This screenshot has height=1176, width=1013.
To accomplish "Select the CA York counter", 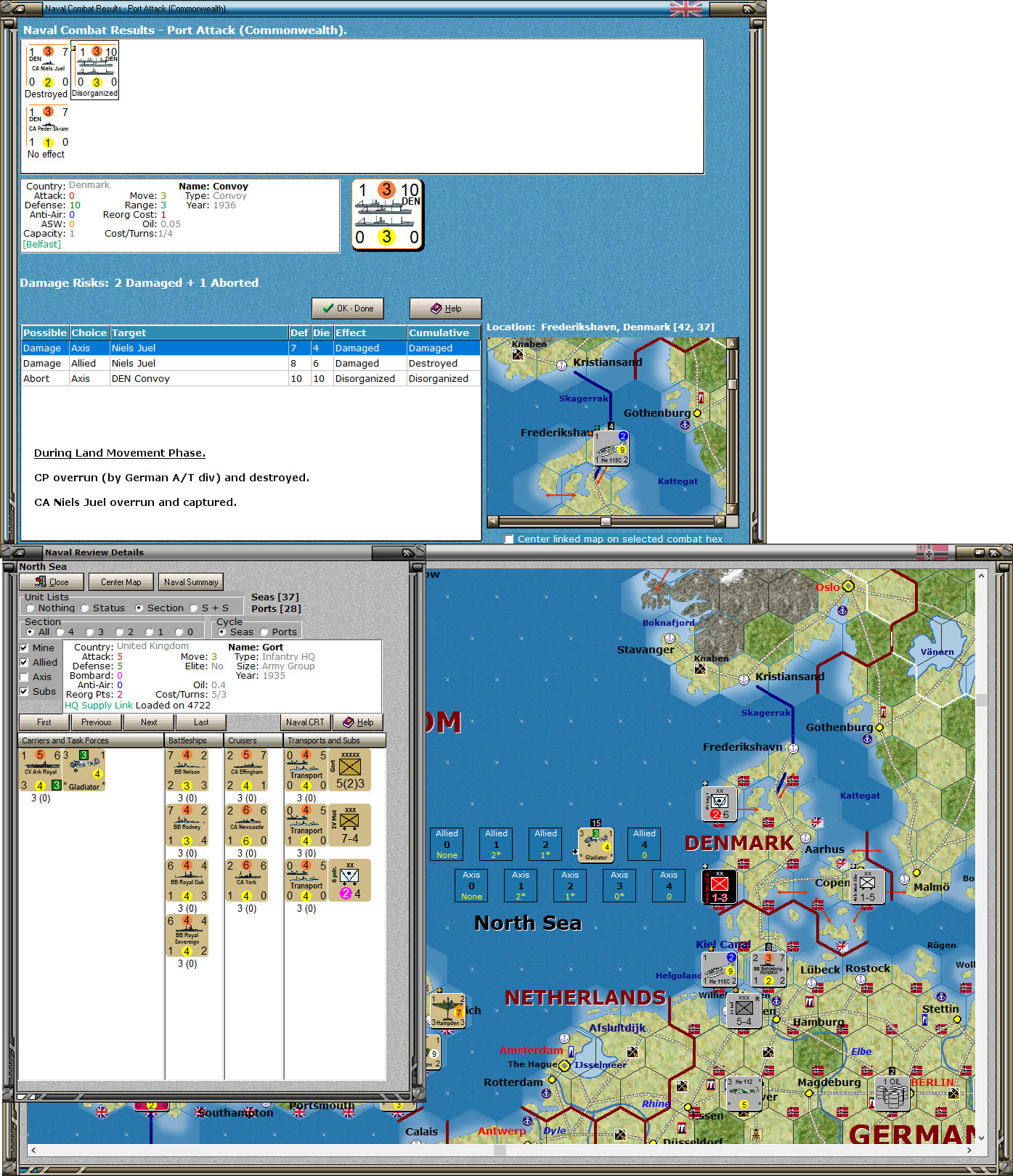I will (247, 881).
